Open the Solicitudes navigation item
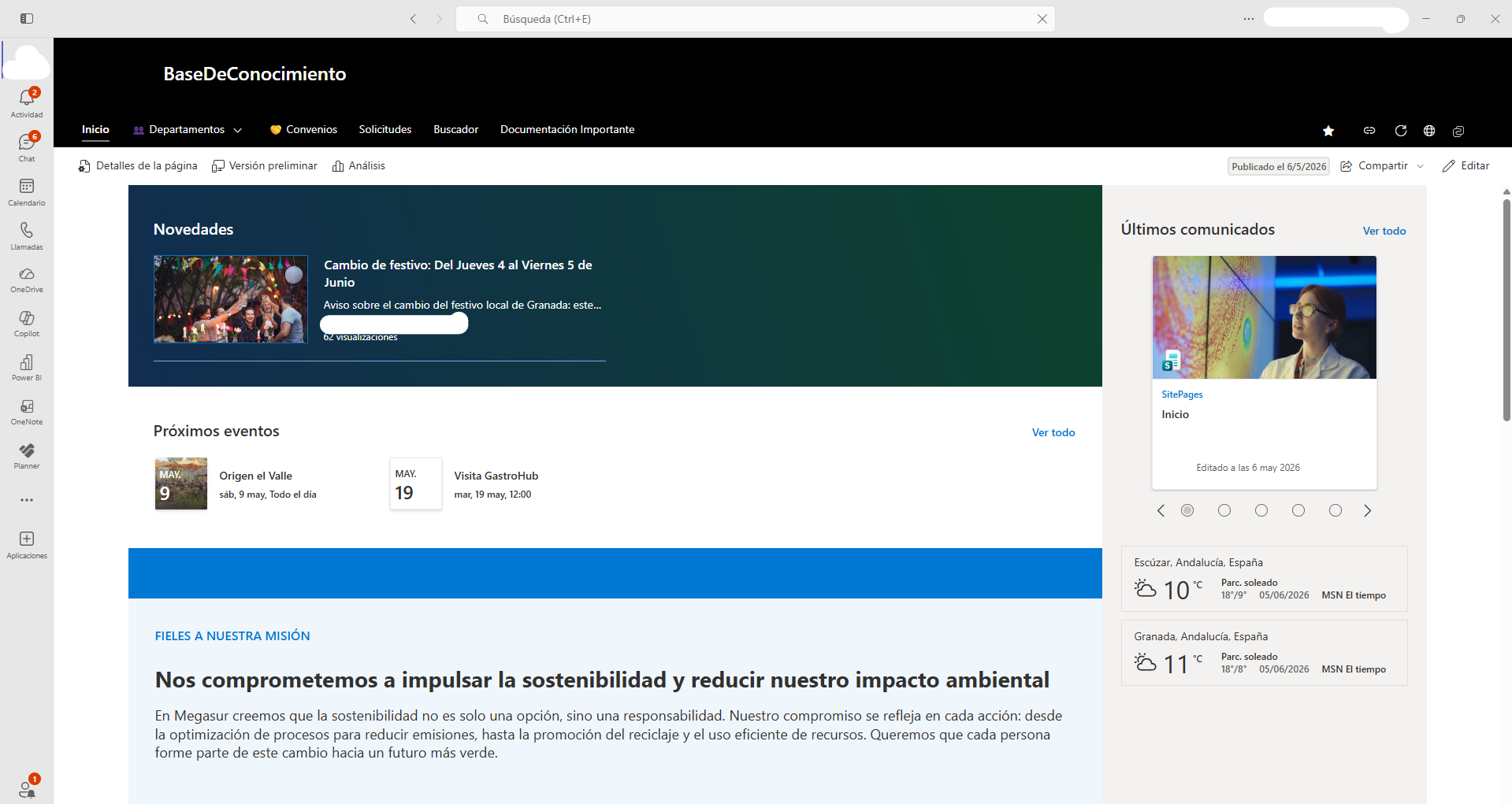 (x=385, y=130)
